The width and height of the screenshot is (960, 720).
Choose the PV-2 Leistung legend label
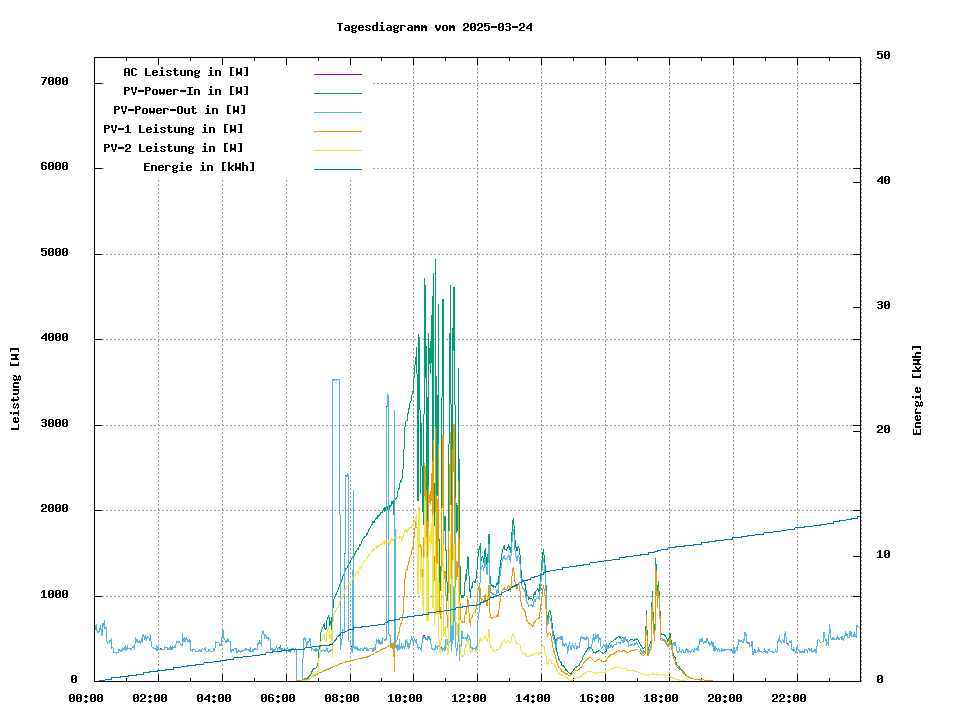pyautogui.click(x=173, y=148)
